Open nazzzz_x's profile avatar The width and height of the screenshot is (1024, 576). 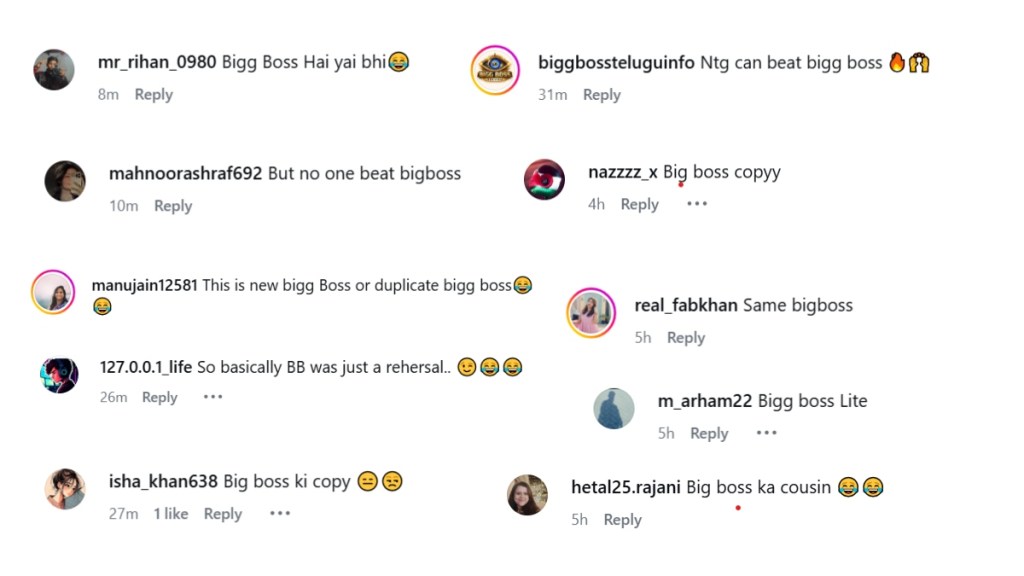[545, 179]
